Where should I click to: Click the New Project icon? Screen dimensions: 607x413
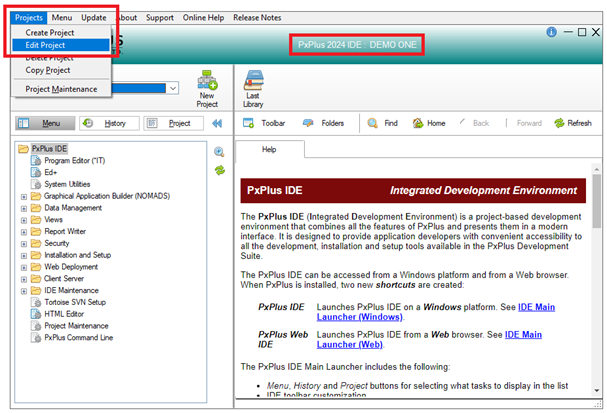click(x=207, y=87)
